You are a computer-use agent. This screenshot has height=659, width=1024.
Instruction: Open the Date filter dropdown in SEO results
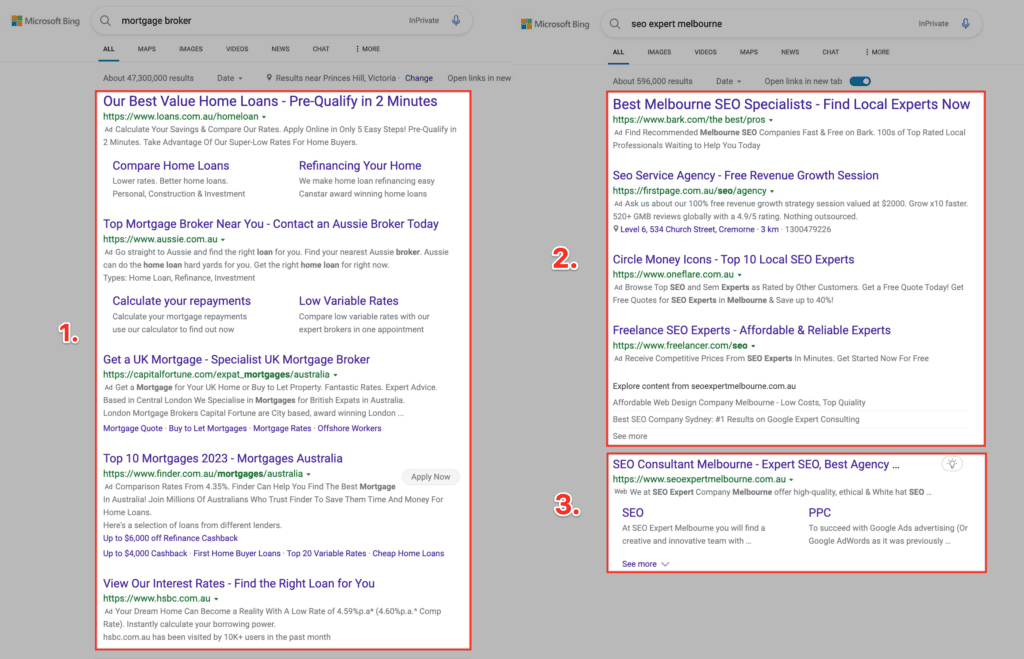[x=725, y=81]
